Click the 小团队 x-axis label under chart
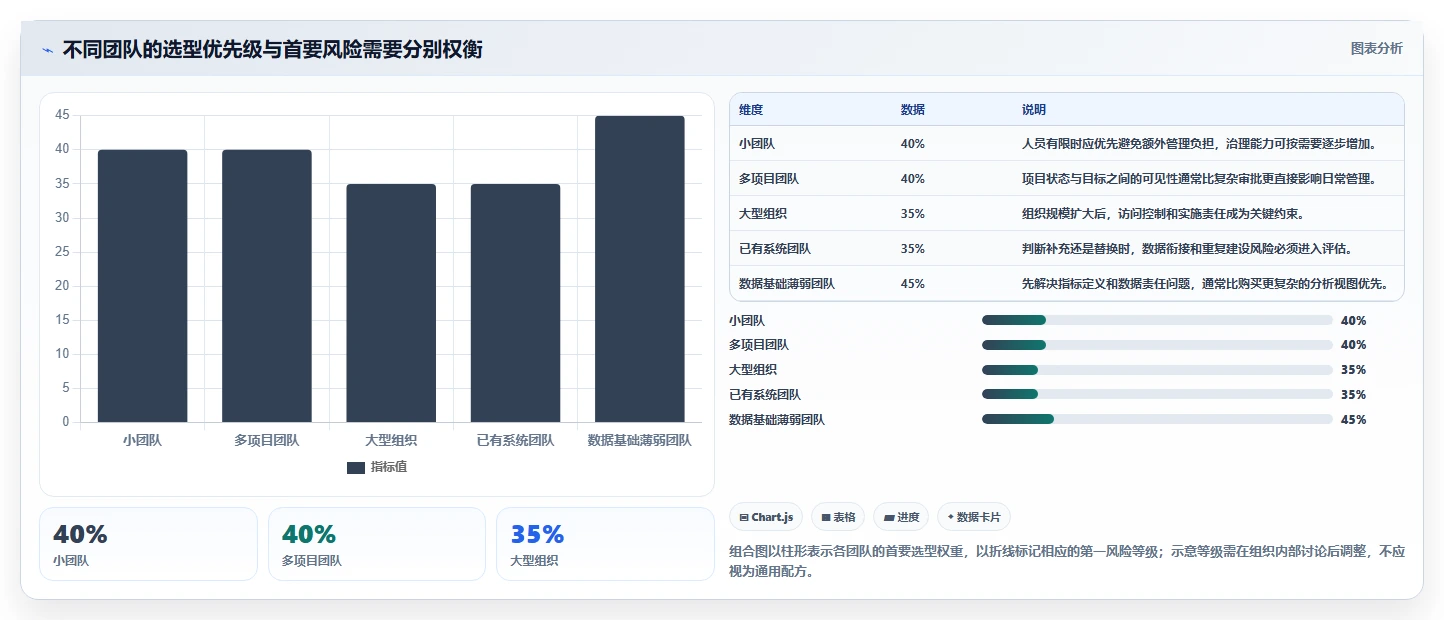The height and width of the screenshot is (620, 1444). tap(142, 440)
